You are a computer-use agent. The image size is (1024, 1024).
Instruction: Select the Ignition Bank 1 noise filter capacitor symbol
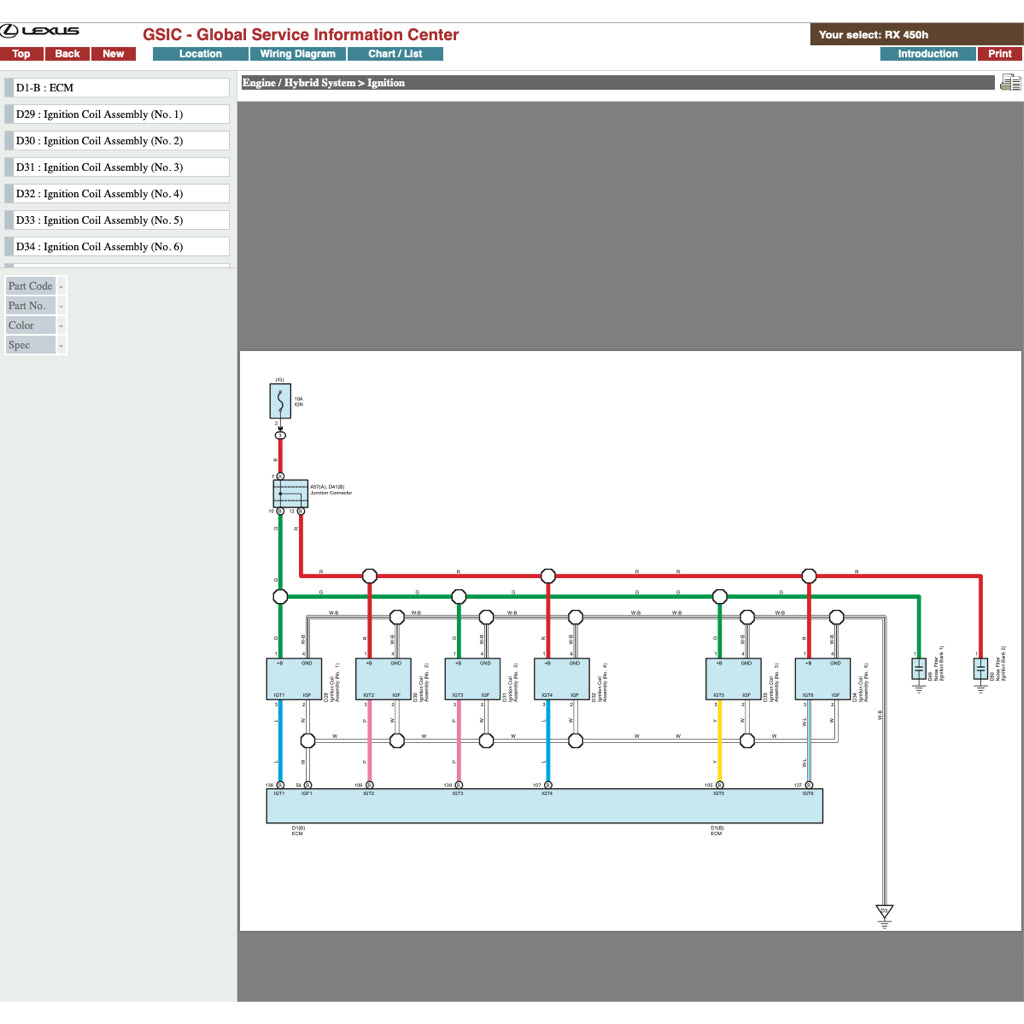[x=919, y=670]
